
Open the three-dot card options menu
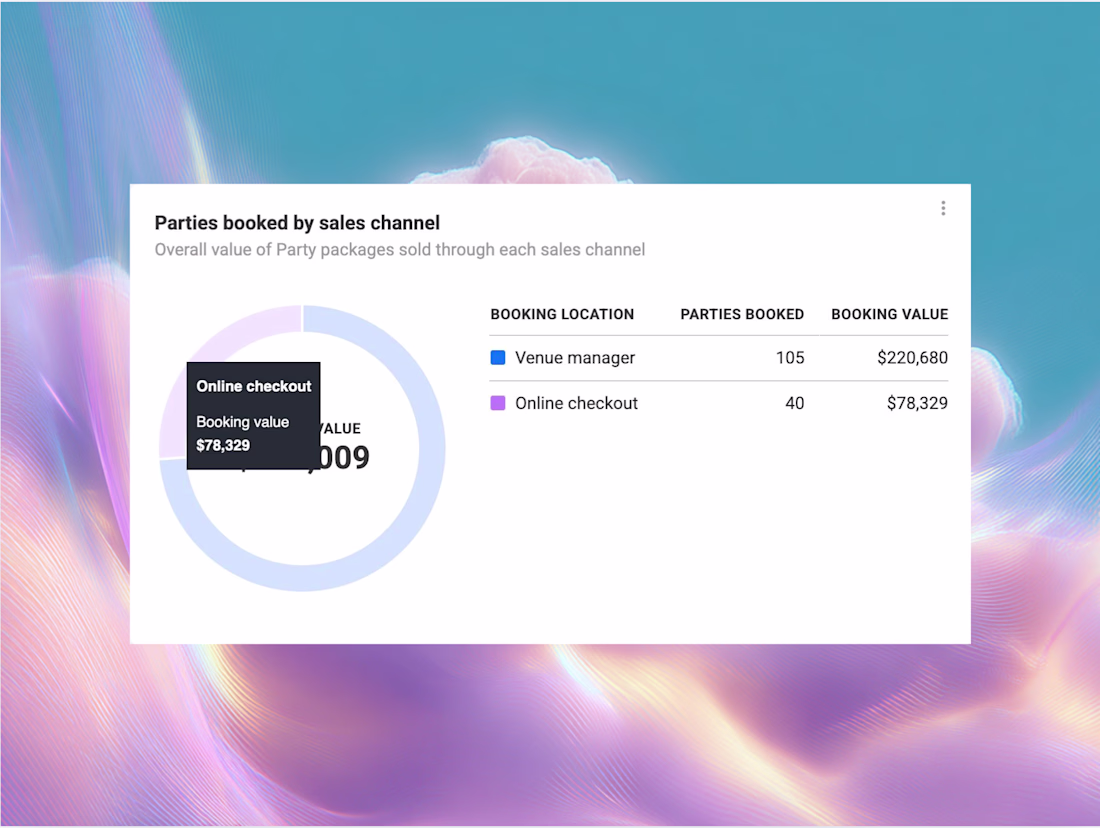(x=943, y=208)
